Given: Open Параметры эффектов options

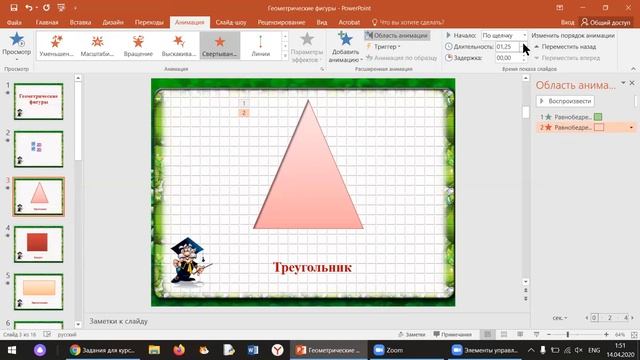Looking at the screenshot, I should pyautogui.click(x=307, y=47).
